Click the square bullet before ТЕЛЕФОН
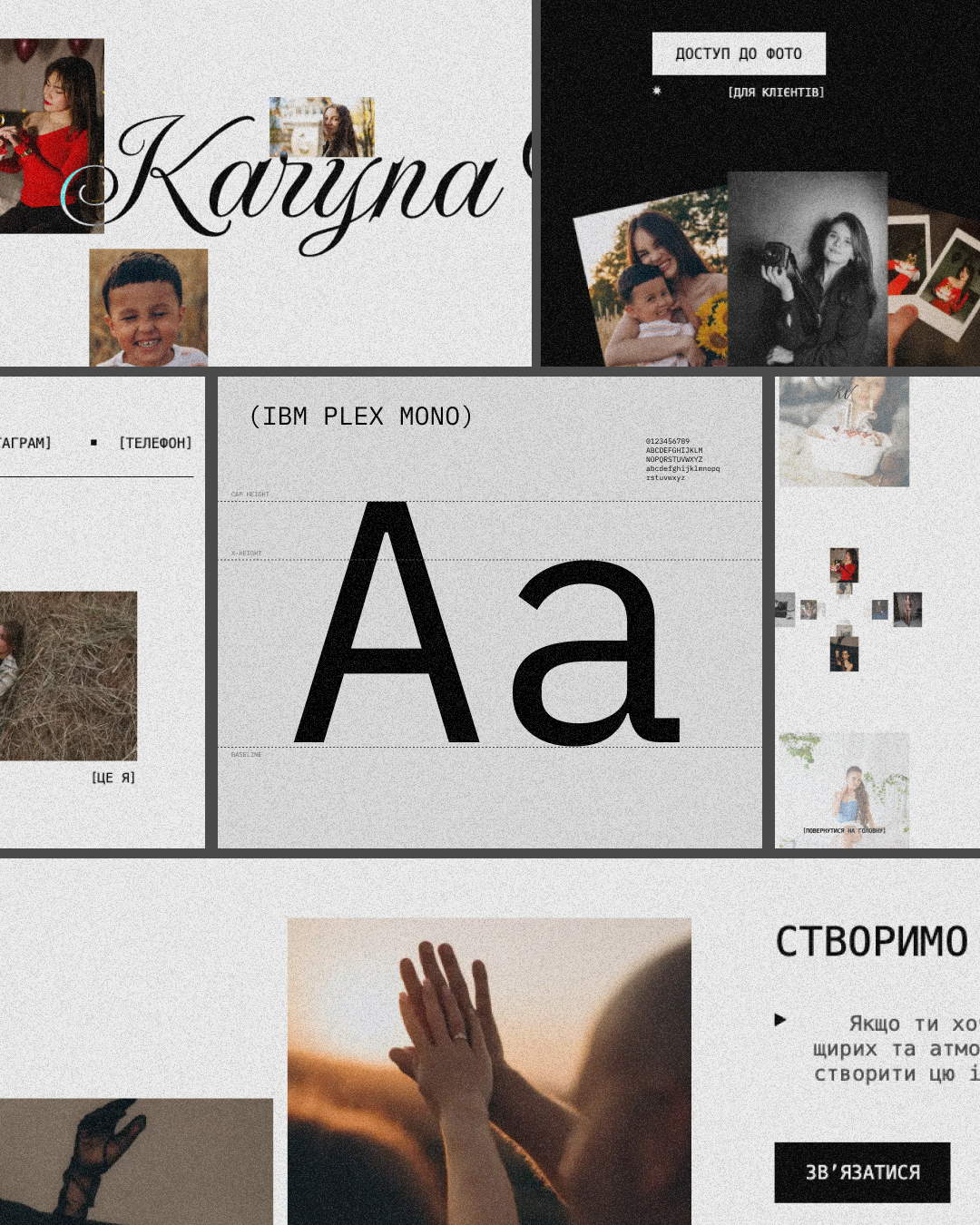980x1225 pixels. click(x=93, y=443)
